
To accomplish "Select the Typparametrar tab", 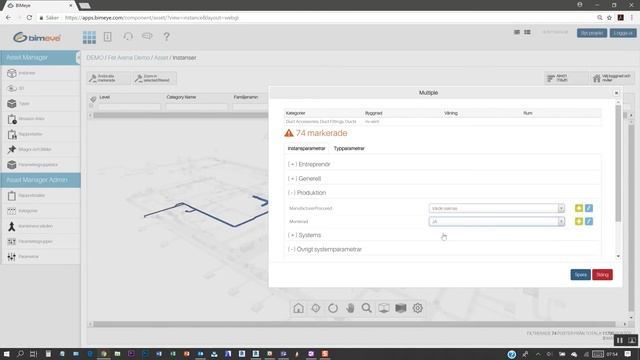I will 349,149.
